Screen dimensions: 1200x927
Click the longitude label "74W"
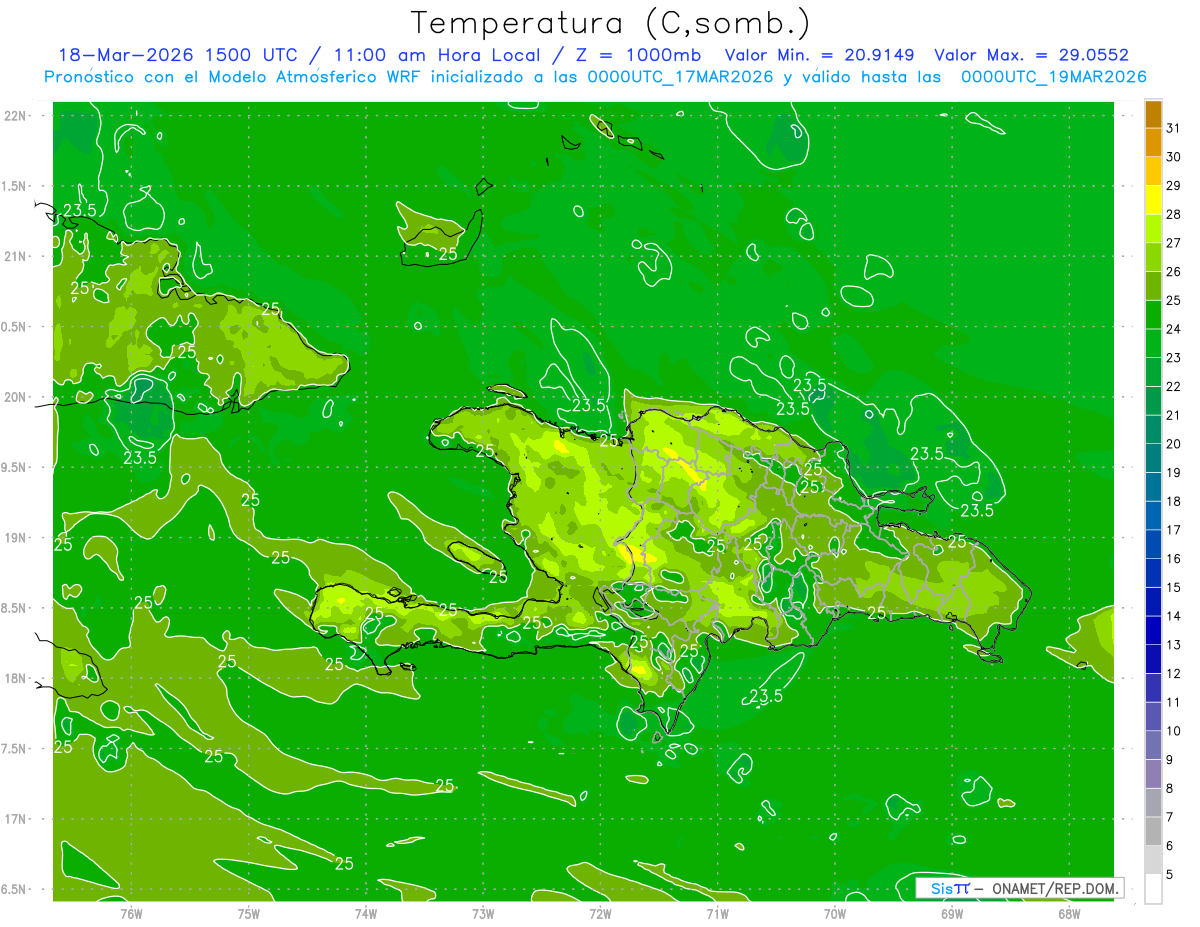(366, 912)
